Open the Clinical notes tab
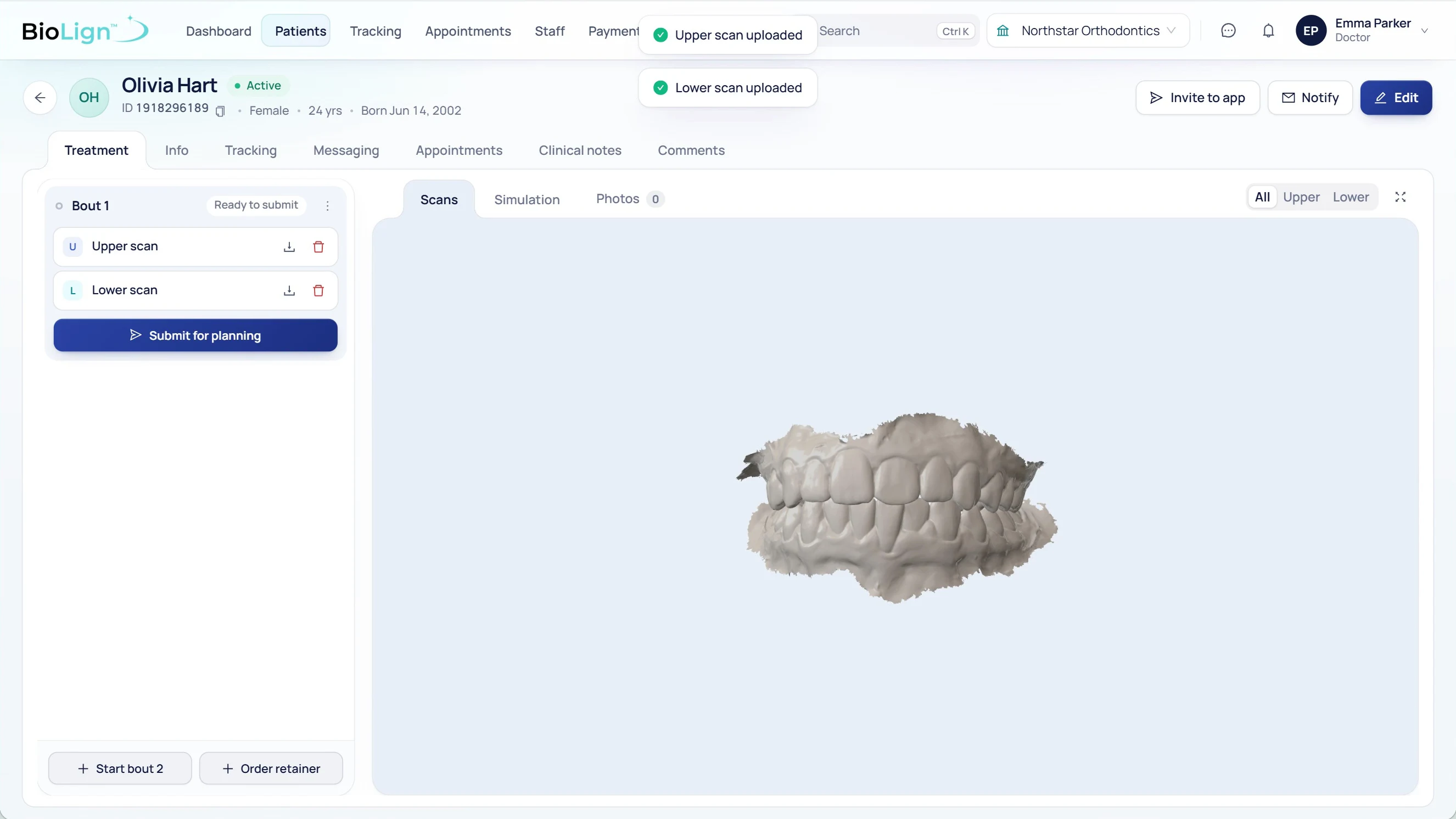The height and width of the screenshot is (819, 1456). click(580, 150)
